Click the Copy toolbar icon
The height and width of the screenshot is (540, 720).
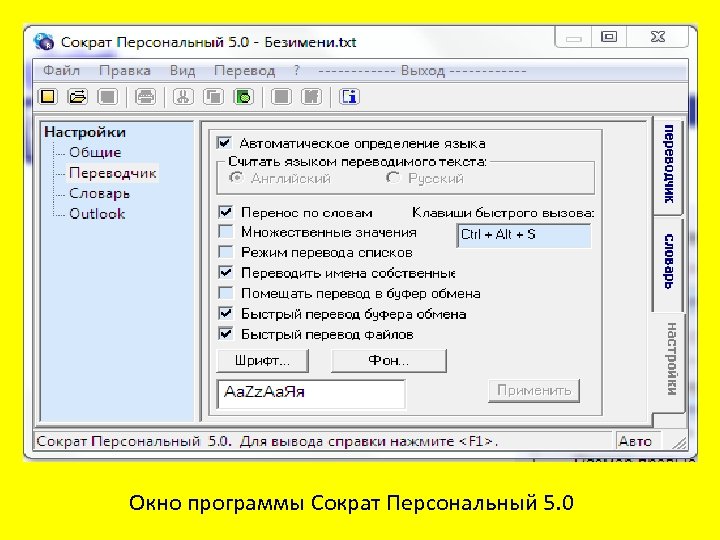tap(214, 97)
